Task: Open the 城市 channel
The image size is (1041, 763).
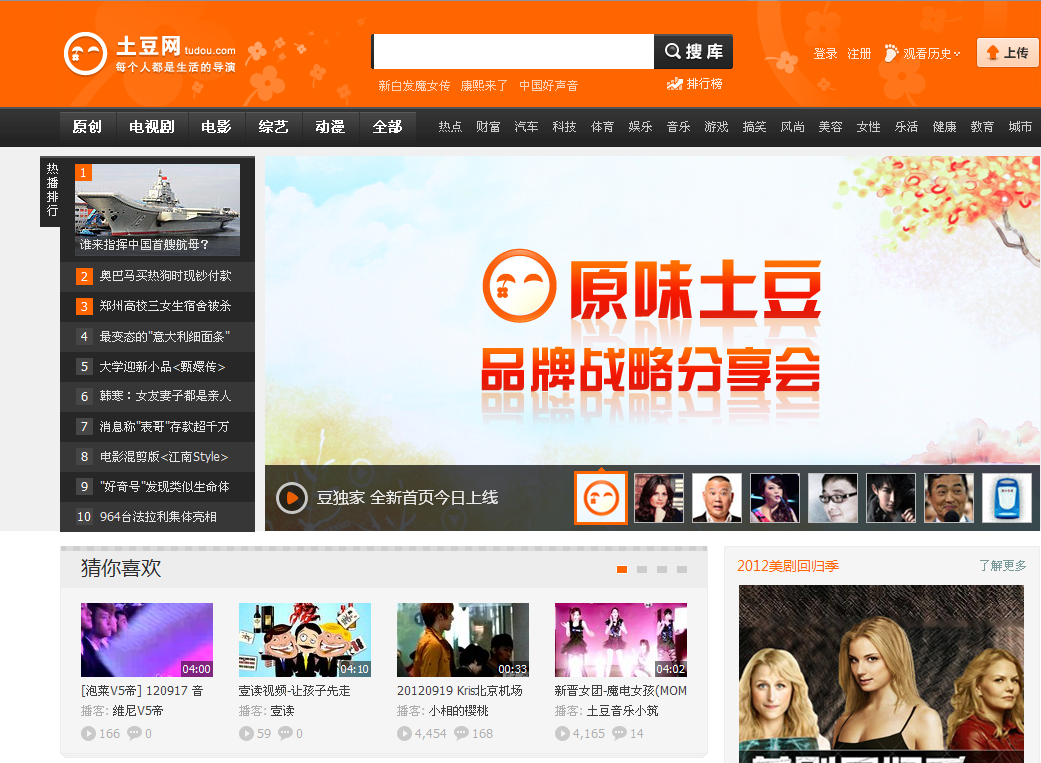Action: [1020, 127]
